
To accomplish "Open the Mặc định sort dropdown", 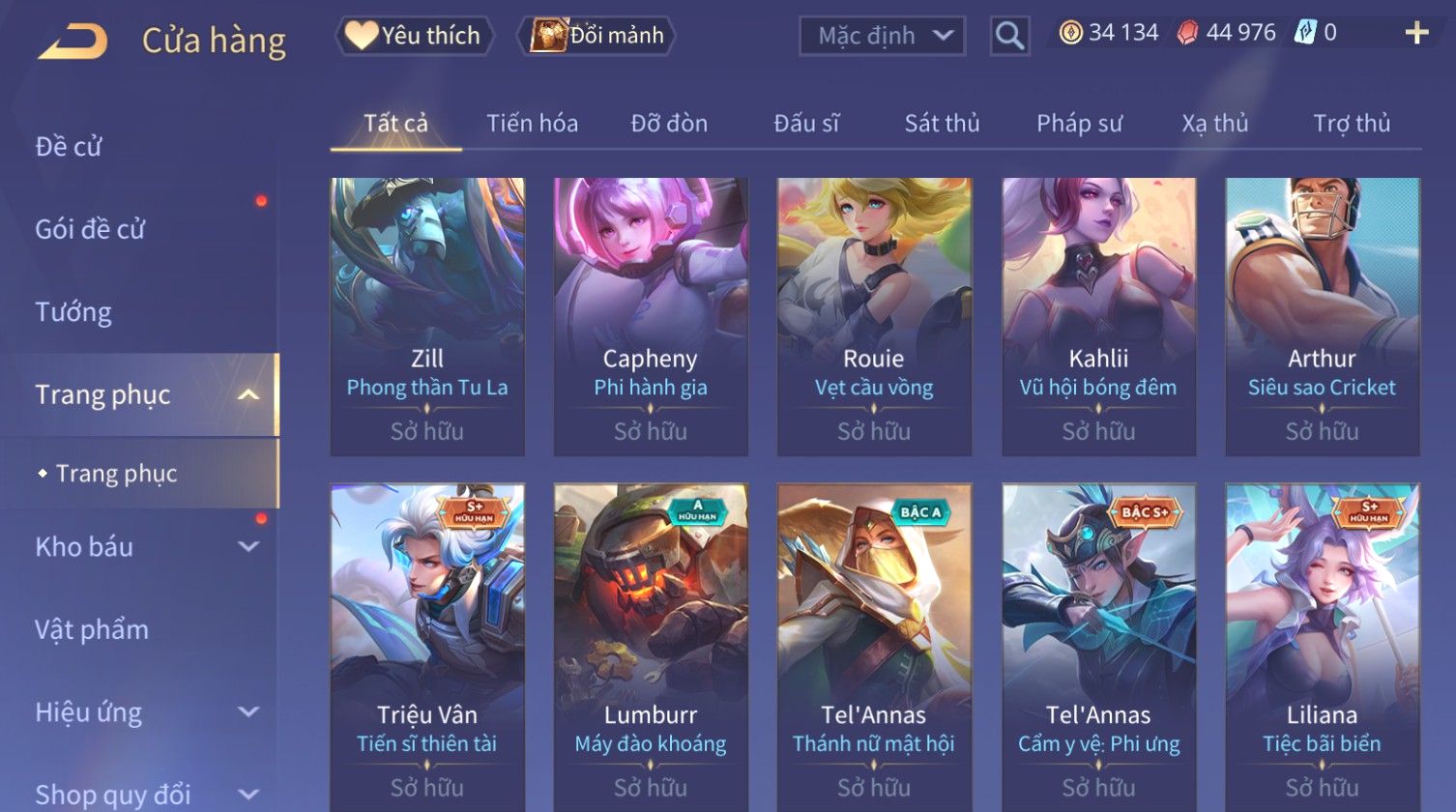I will [x=882, y=36].
